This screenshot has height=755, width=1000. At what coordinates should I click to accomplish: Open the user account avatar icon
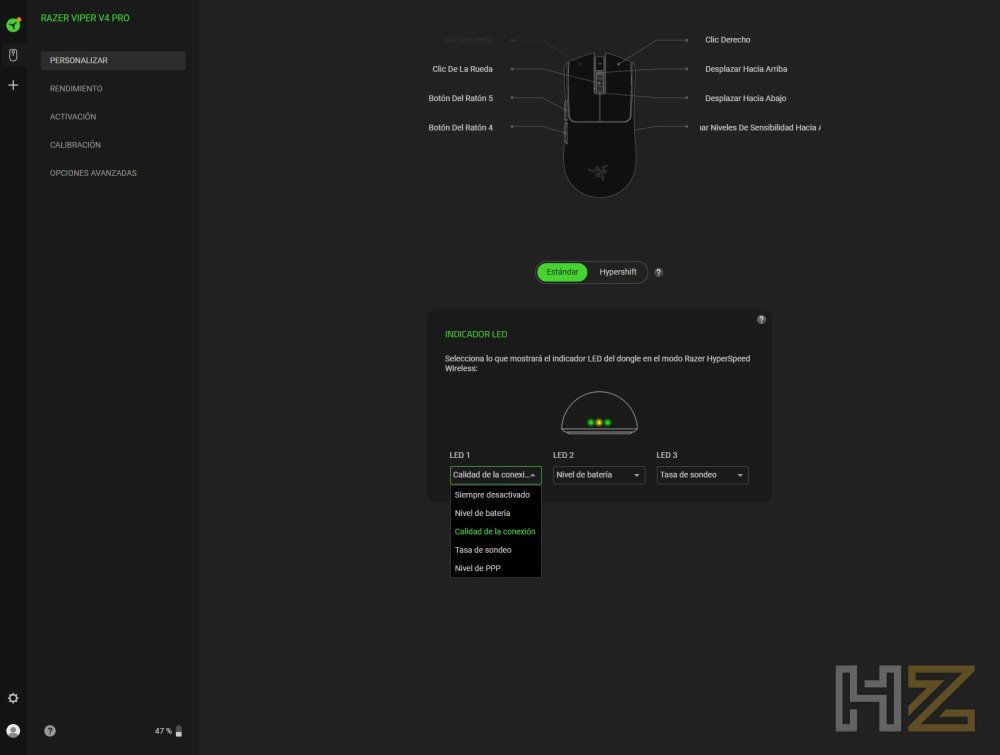pos(13,731)
